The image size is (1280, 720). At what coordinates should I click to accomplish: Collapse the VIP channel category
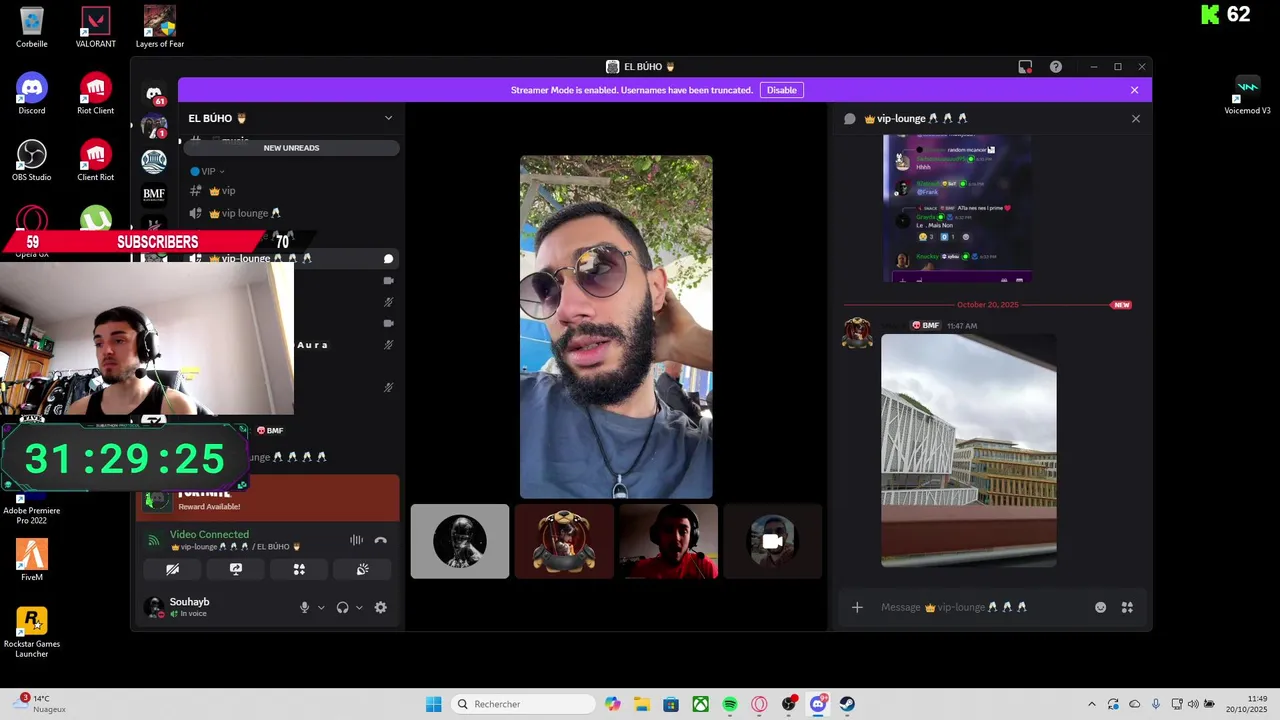207,171
